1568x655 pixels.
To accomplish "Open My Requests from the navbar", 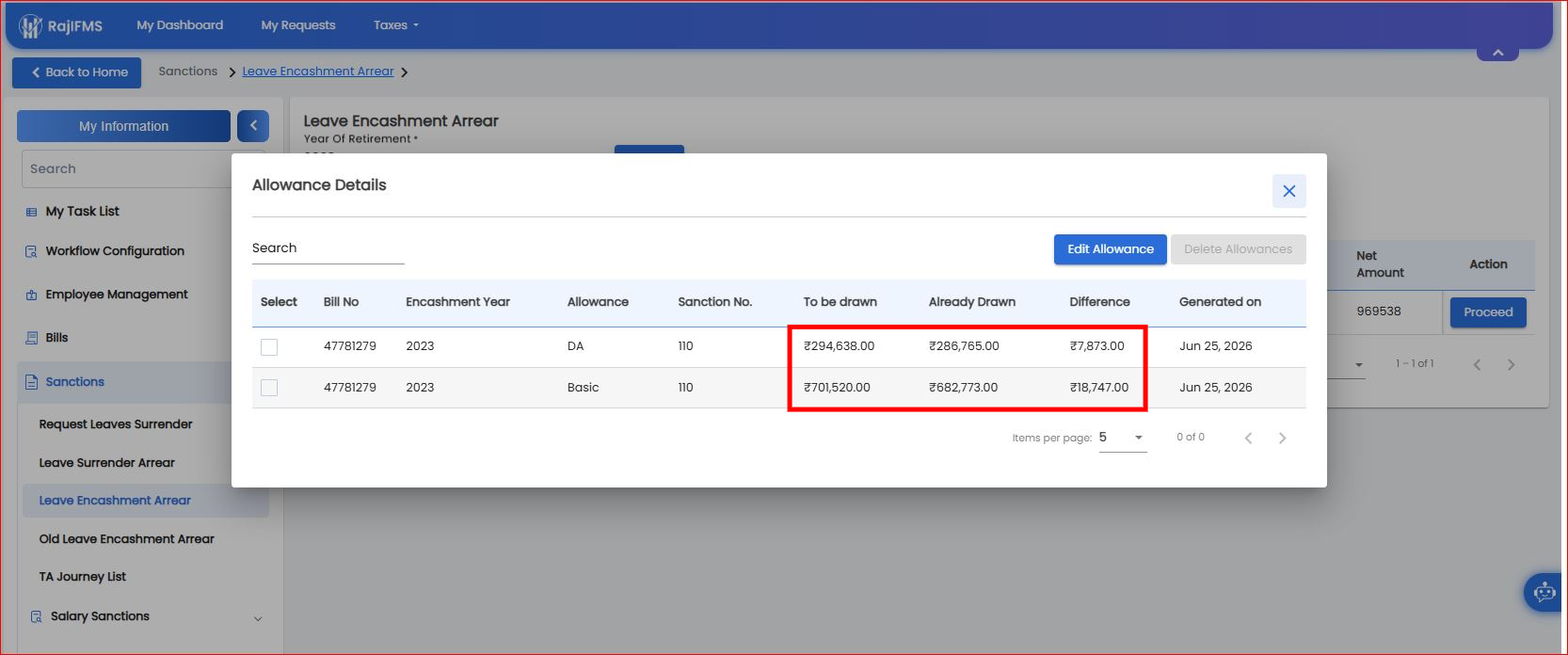I will (298, 25).
